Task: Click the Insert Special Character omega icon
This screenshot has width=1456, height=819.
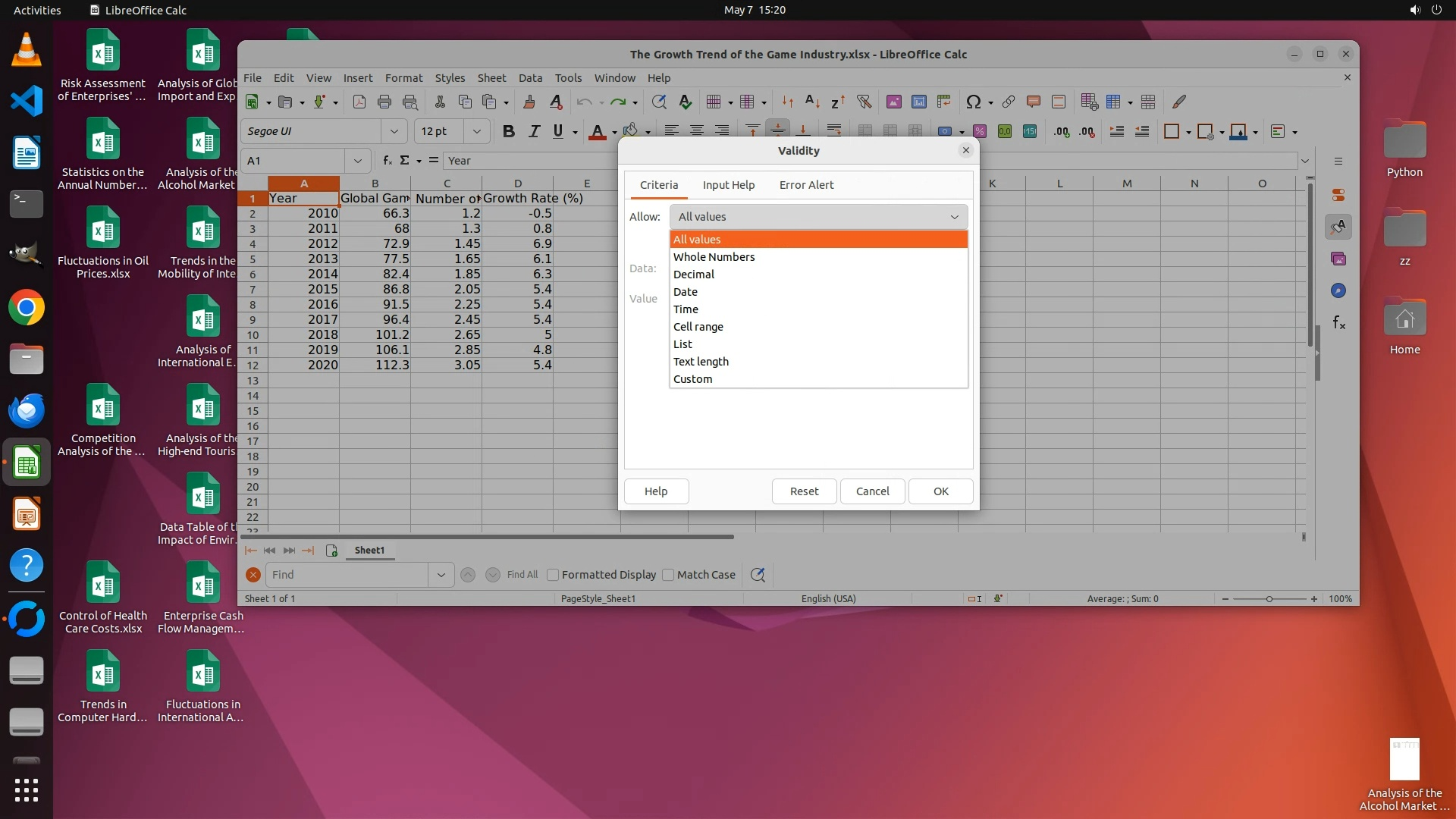Action: click(973, 102)
